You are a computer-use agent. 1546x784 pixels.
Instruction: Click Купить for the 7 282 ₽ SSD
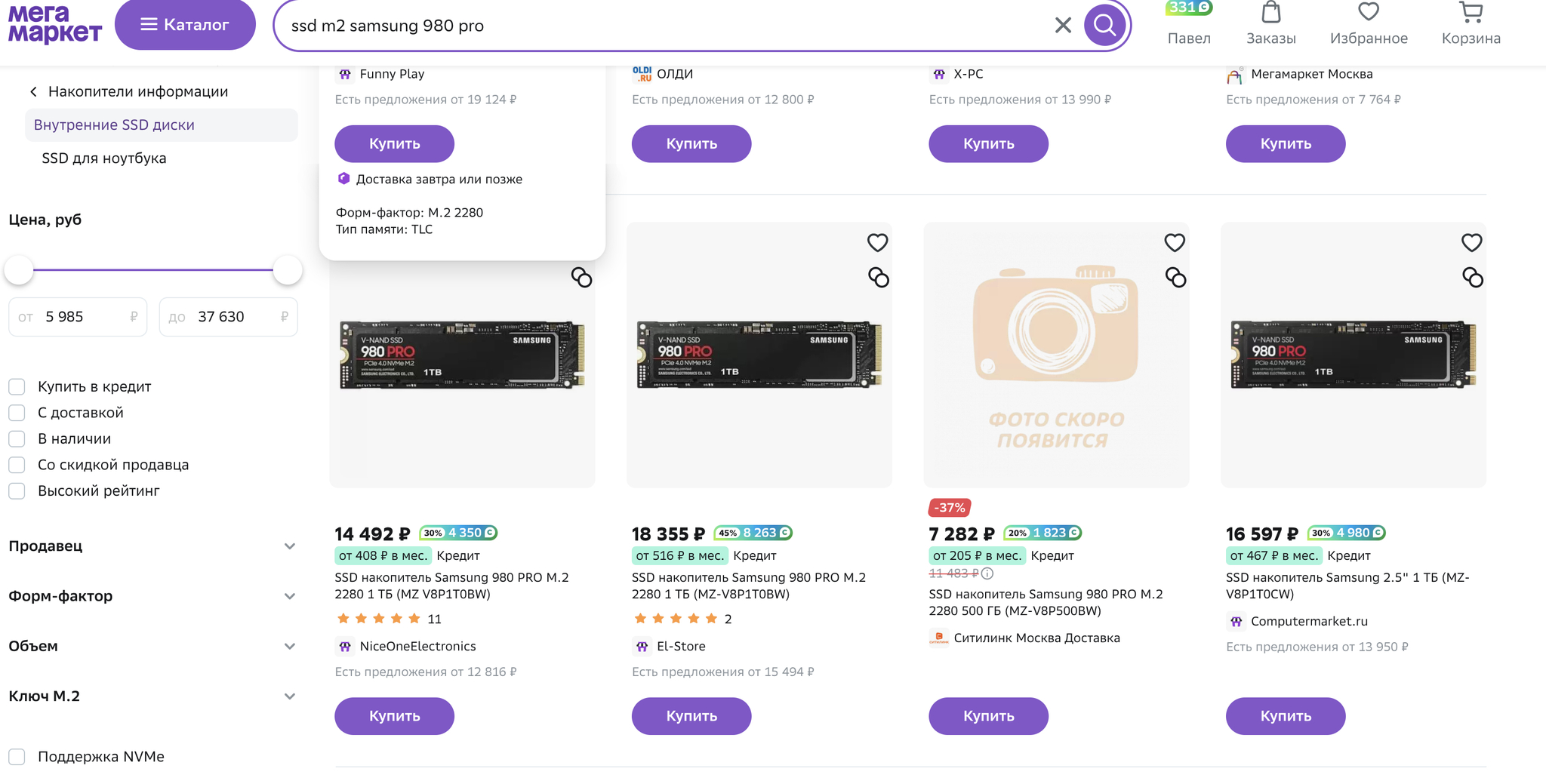[988, 716]
